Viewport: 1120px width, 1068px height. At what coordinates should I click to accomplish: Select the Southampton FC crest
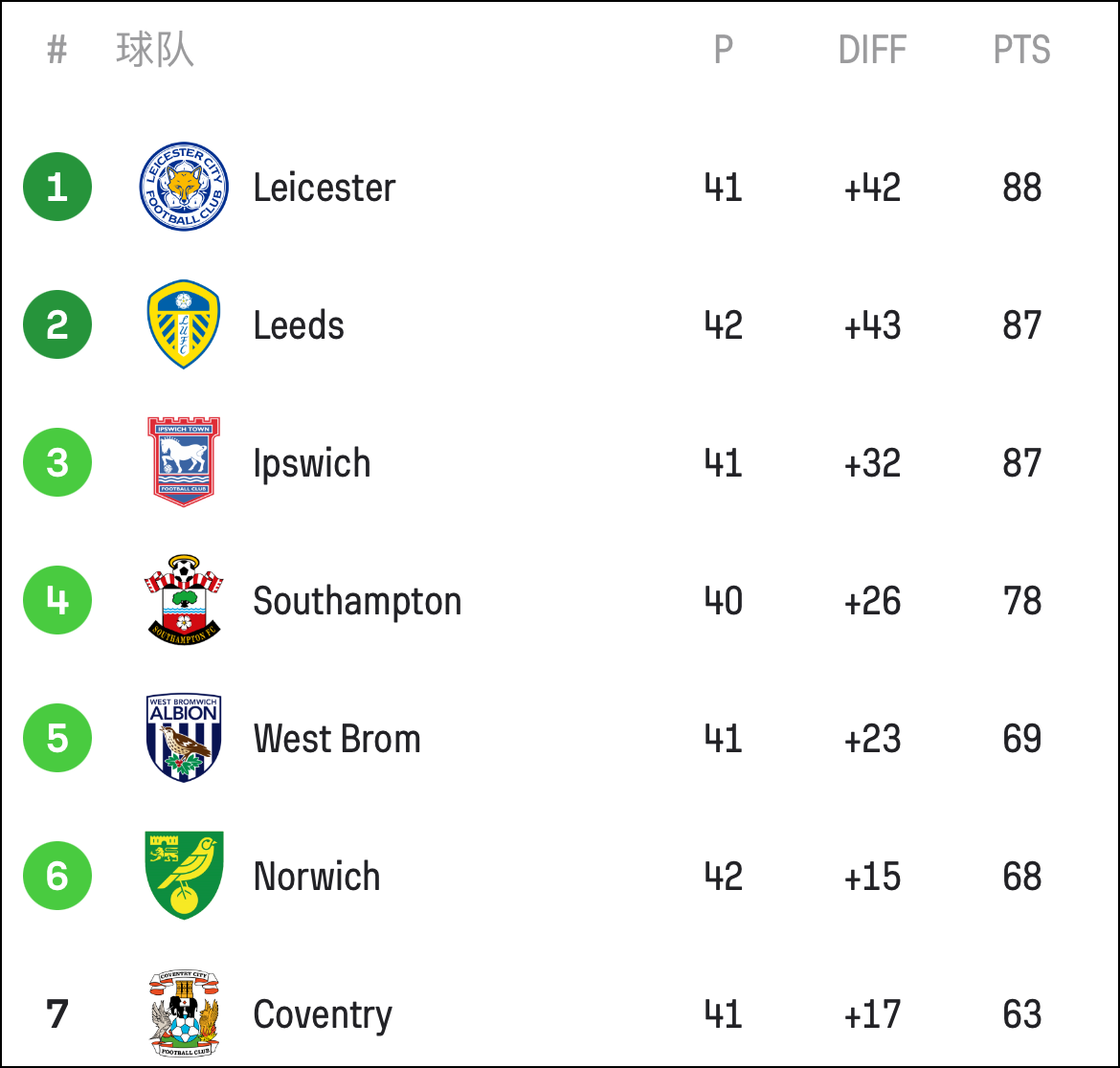click(x=184, y=600)
